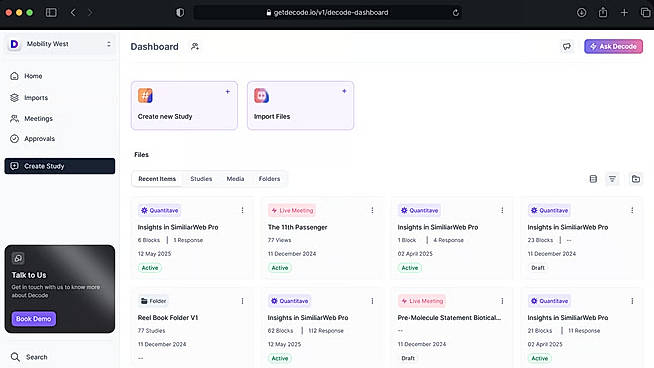Click the Ask Decode button
654x368 pixels.
coord(613,46)
